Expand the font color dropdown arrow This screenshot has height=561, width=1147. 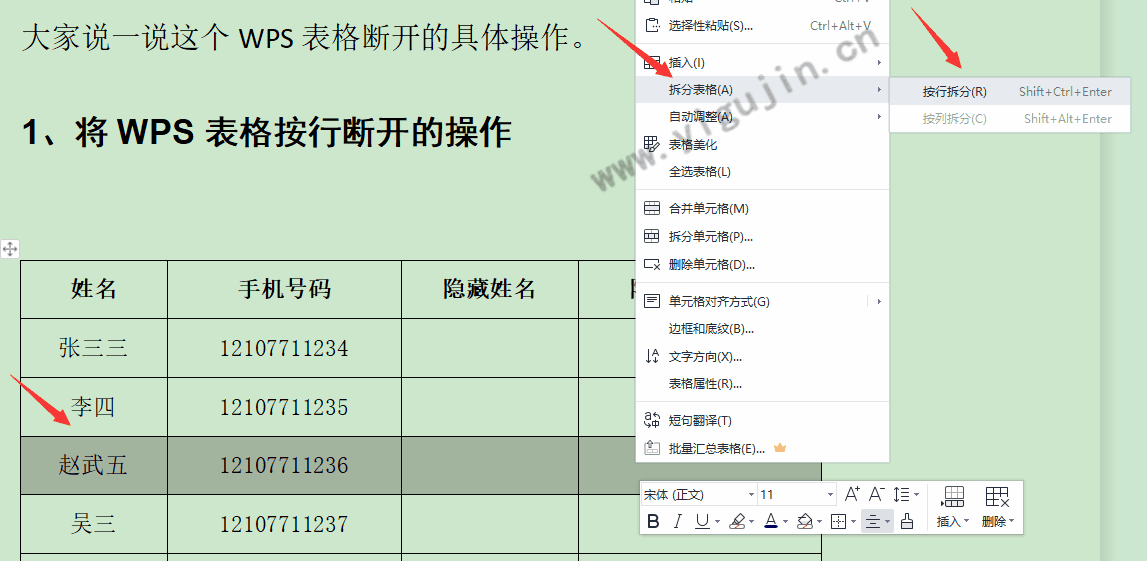point(785,522)
